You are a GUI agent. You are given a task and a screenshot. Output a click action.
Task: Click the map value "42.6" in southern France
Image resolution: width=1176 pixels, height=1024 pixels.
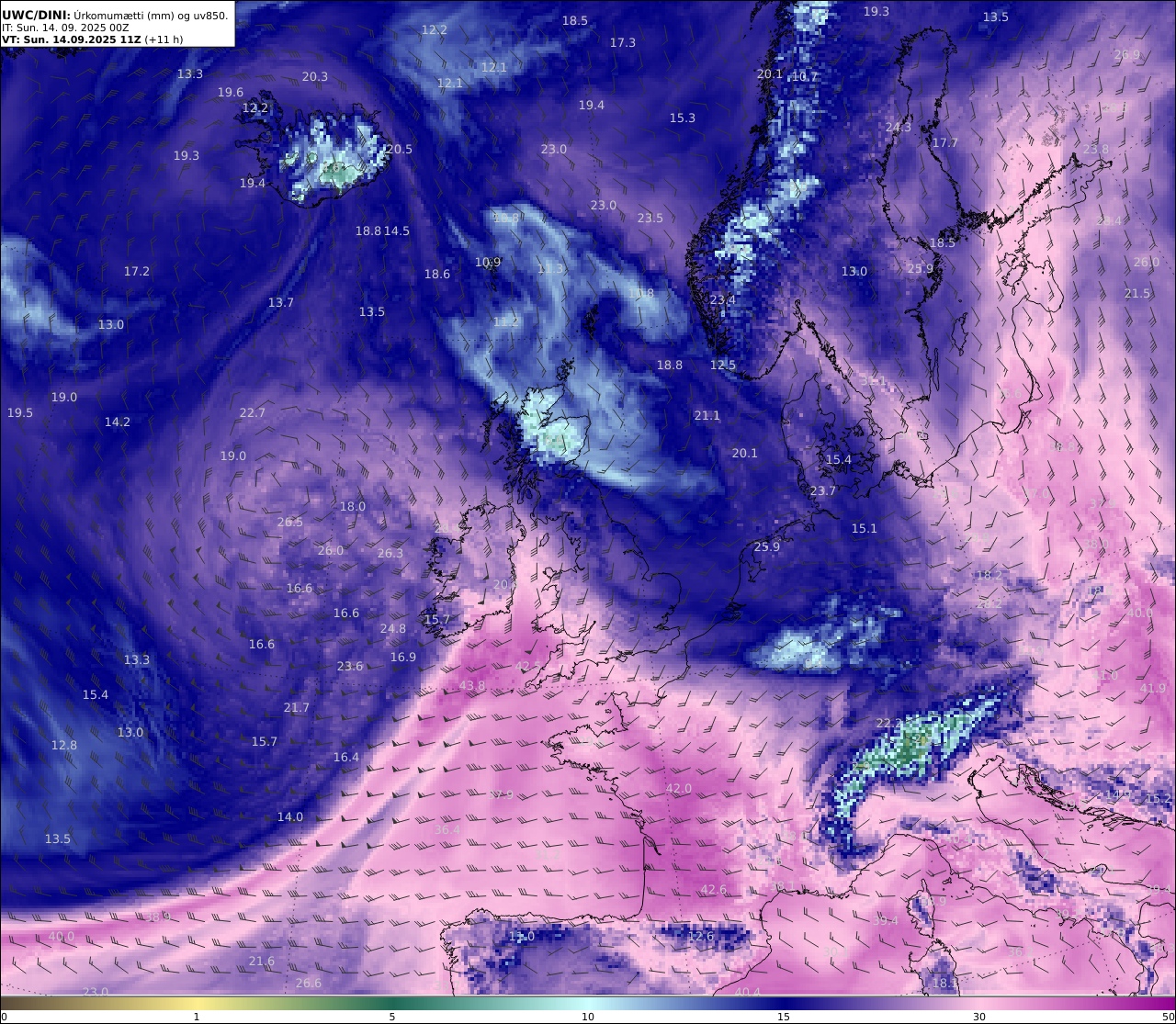click(x=714, y=890)
